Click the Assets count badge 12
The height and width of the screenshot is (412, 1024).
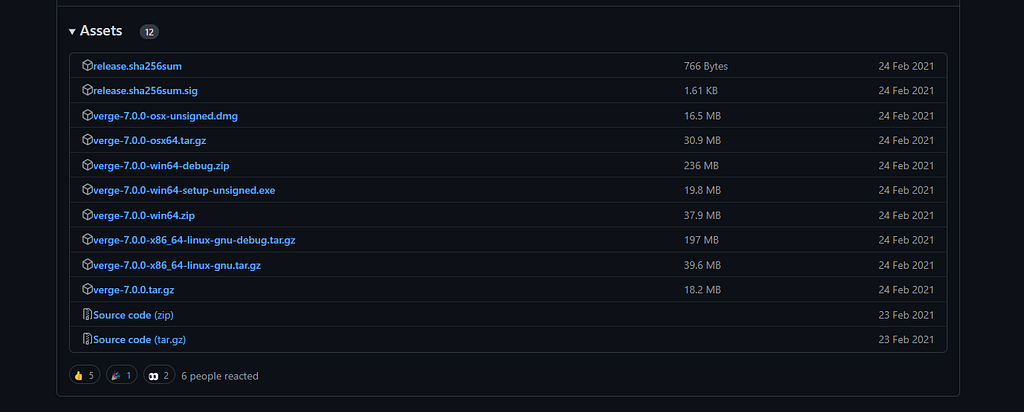150,31
